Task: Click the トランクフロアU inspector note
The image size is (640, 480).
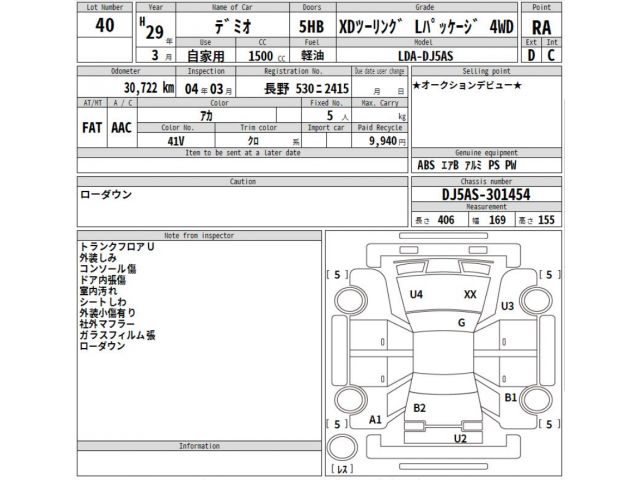Action: point(117,245)
